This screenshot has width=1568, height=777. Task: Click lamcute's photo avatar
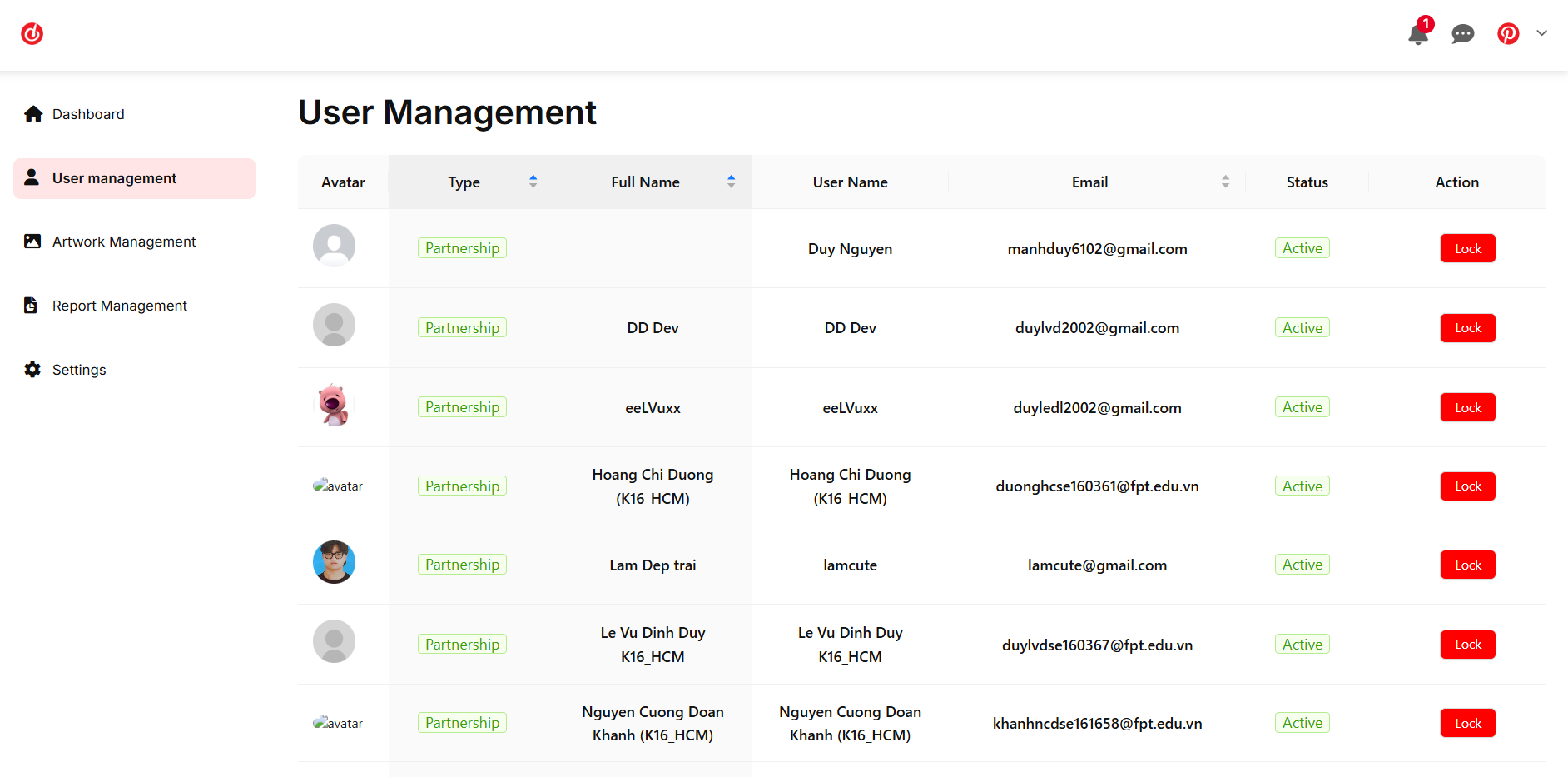(334, 562)
